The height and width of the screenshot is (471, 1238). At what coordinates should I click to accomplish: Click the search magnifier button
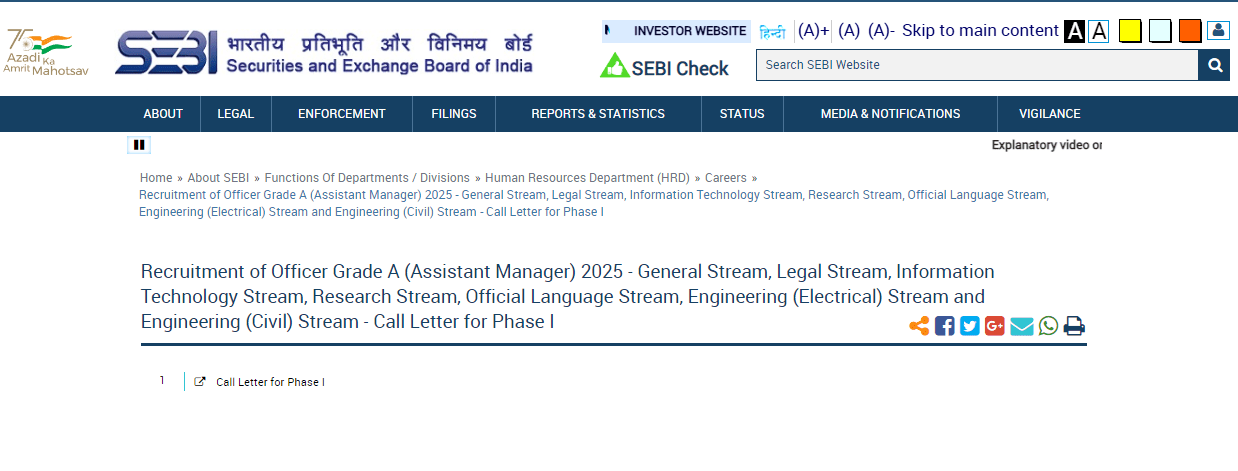(1213, 65)
